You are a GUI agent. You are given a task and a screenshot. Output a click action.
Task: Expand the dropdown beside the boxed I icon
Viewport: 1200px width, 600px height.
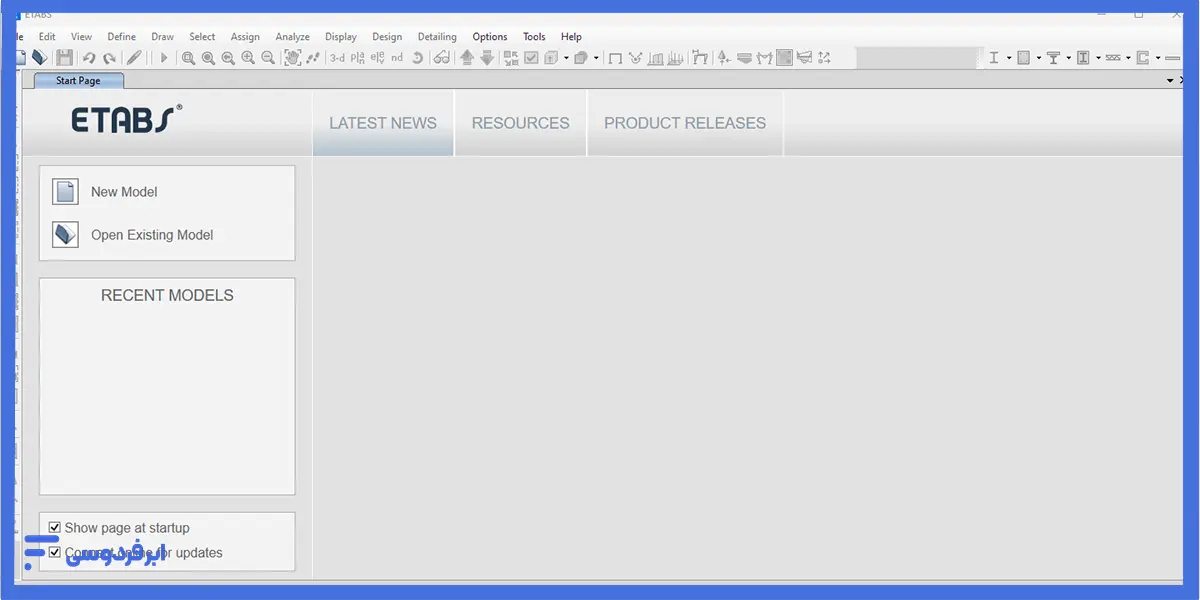tap(1098, 58)
